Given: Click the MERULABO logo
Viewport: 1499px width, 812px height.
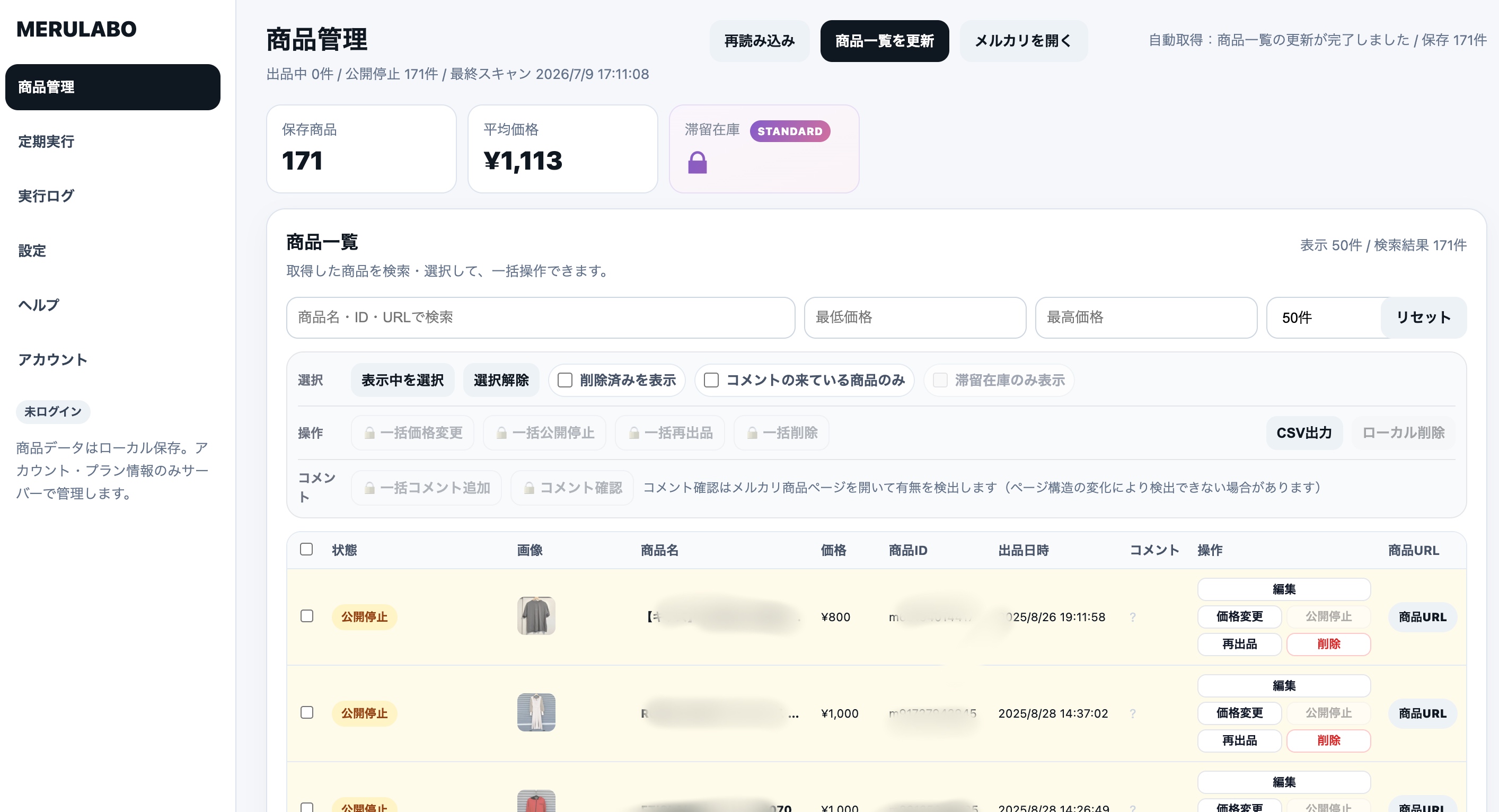Looking at the screenshot, I should coord(76,29).
